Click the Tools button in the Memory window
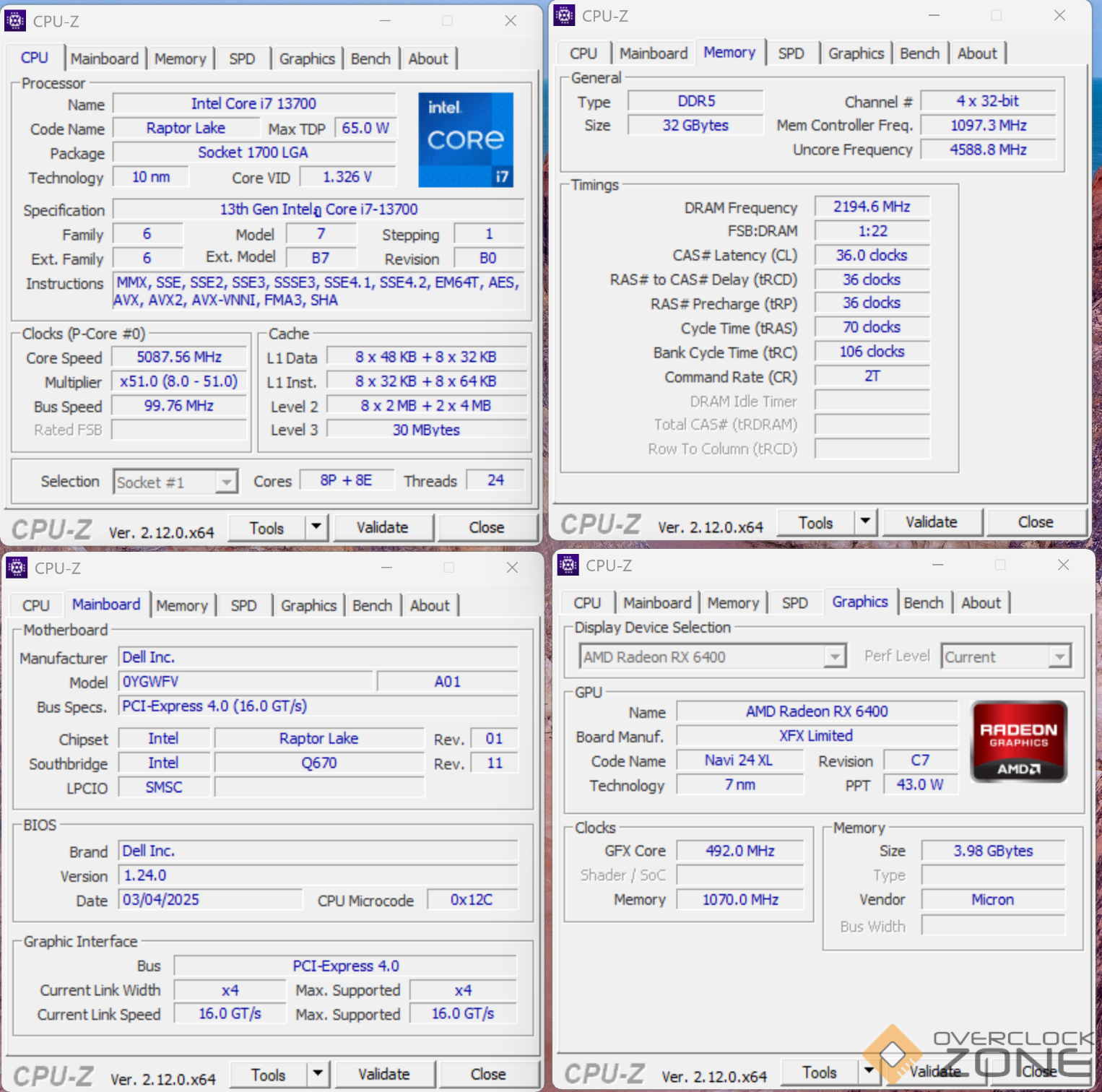Image resolution: width=1102 pixels, height=1092 pixels. 816,522
